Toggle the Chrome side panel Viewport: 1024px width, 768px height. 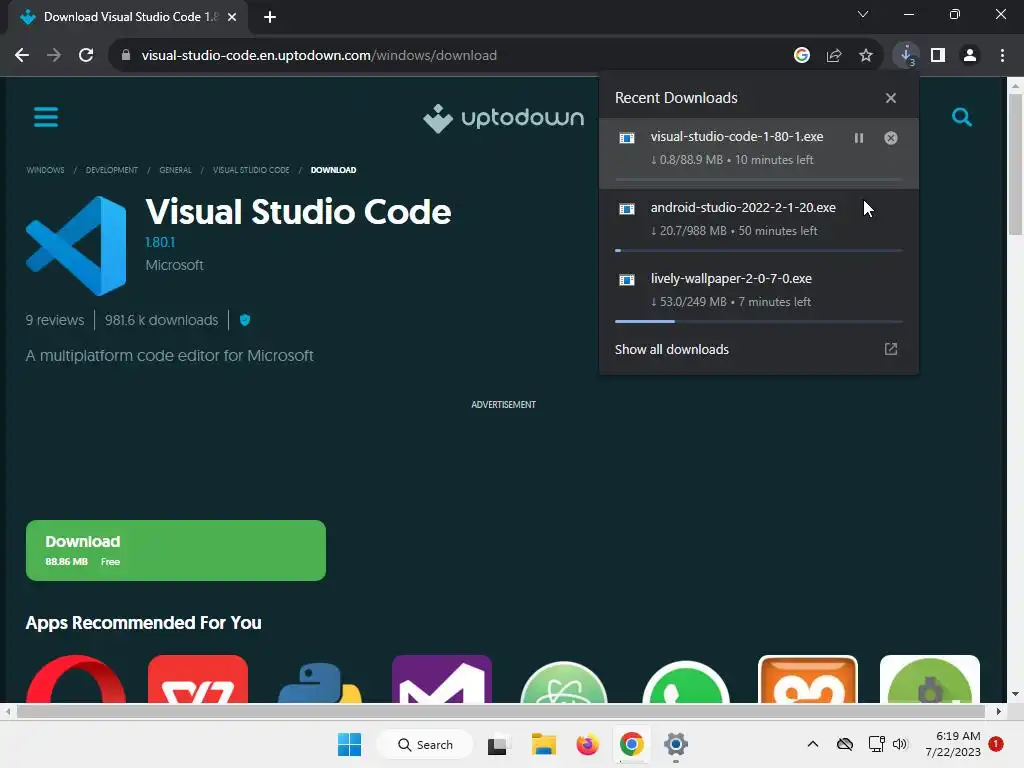pos(938,56)
